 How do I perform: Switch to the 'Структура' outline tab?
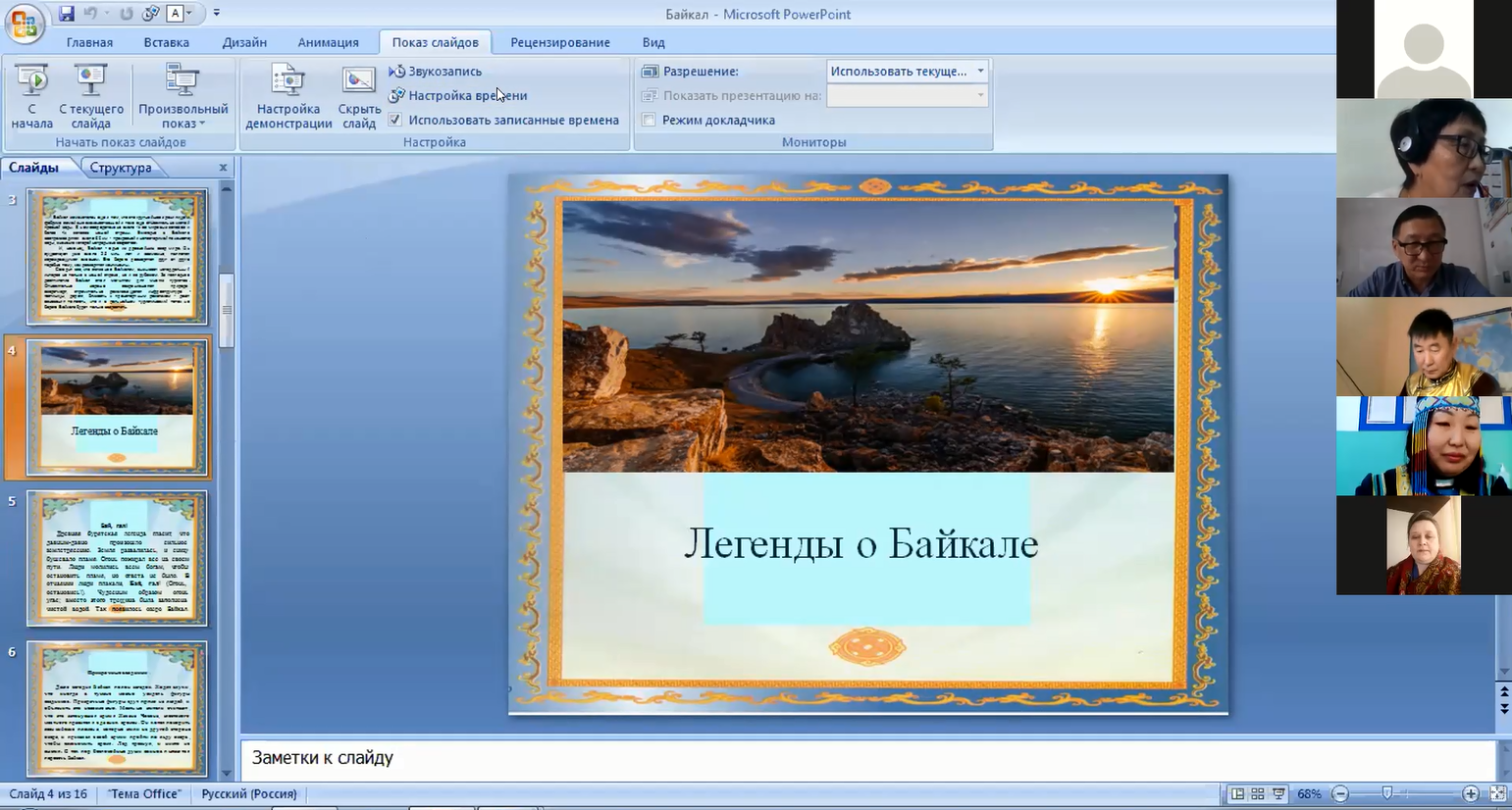coord(121,168)
